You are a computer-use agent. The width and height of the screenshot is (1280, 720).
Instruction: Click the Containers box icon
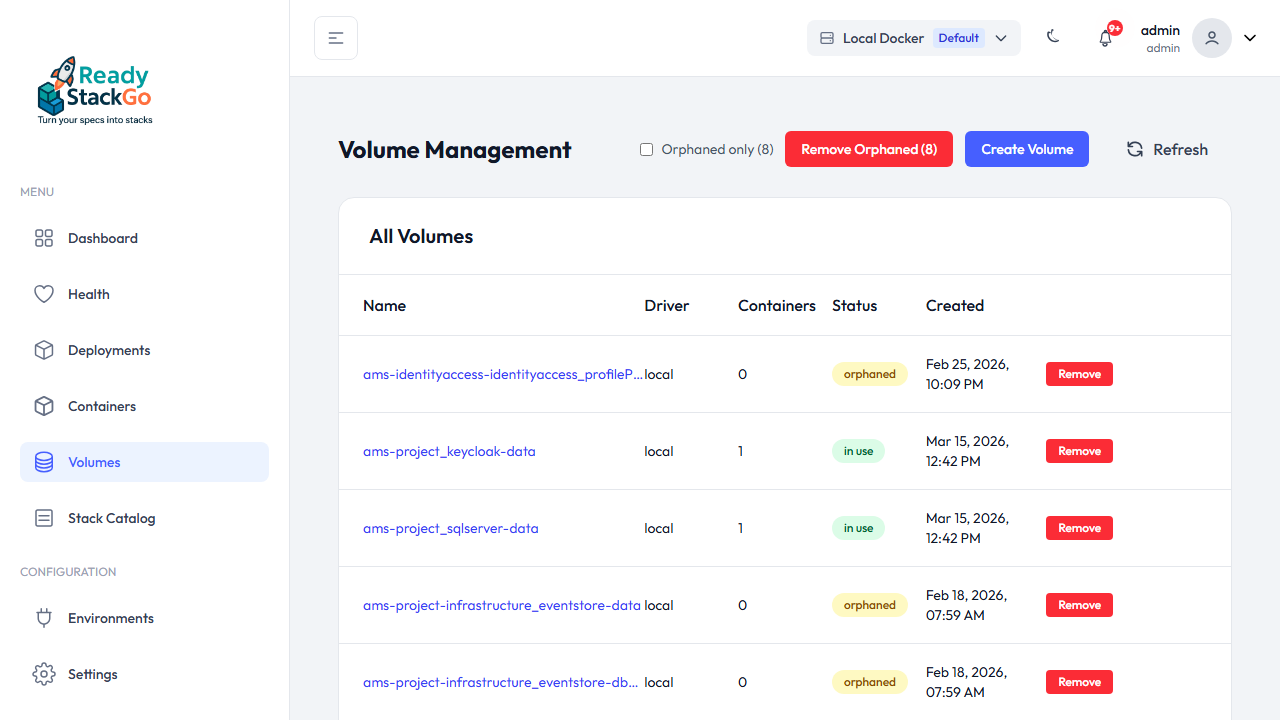click(x=44, y=406)
